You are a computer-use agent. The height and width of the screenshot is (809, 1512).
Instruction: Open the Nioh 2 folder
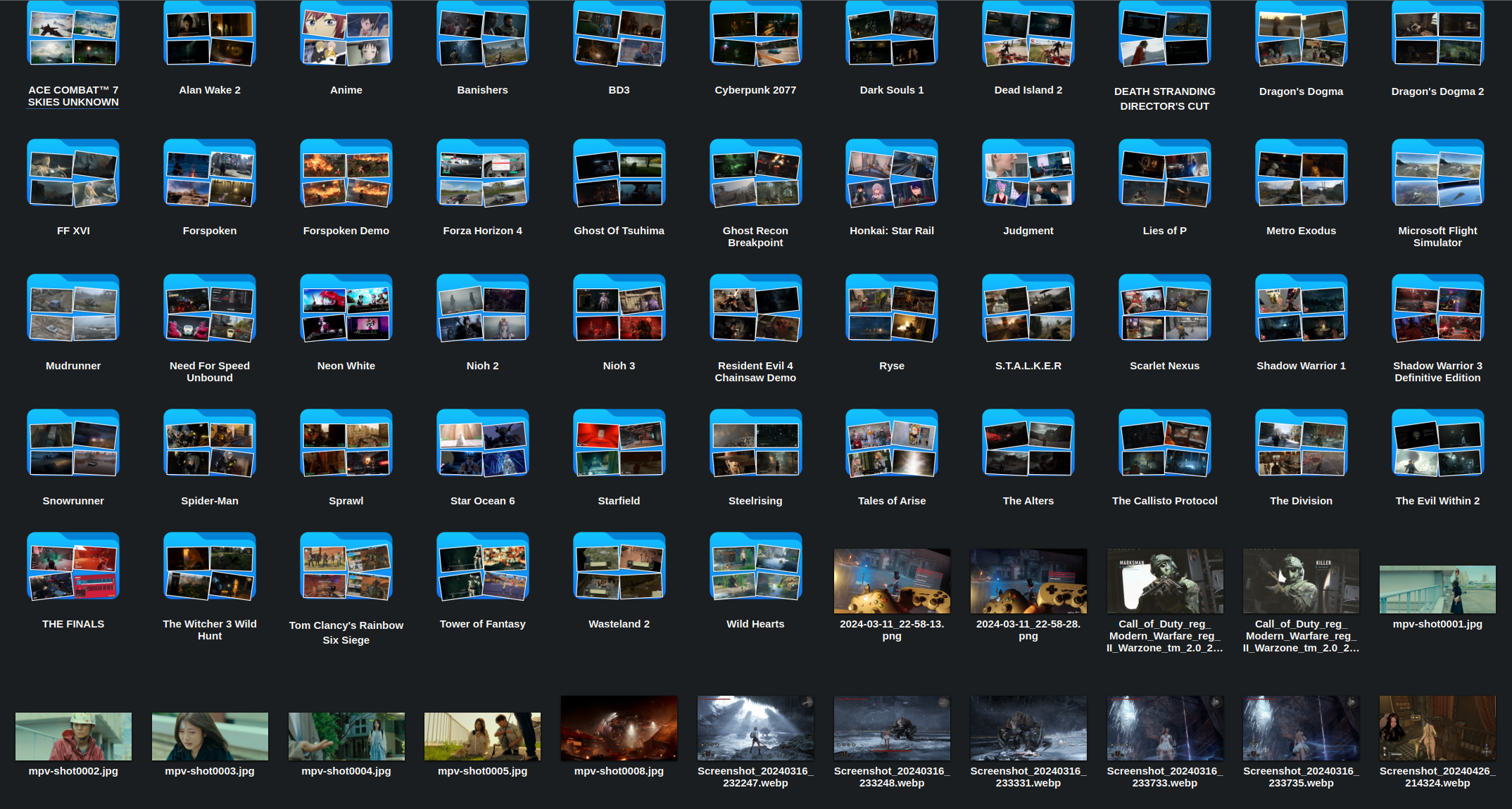[x=483, y=308]
